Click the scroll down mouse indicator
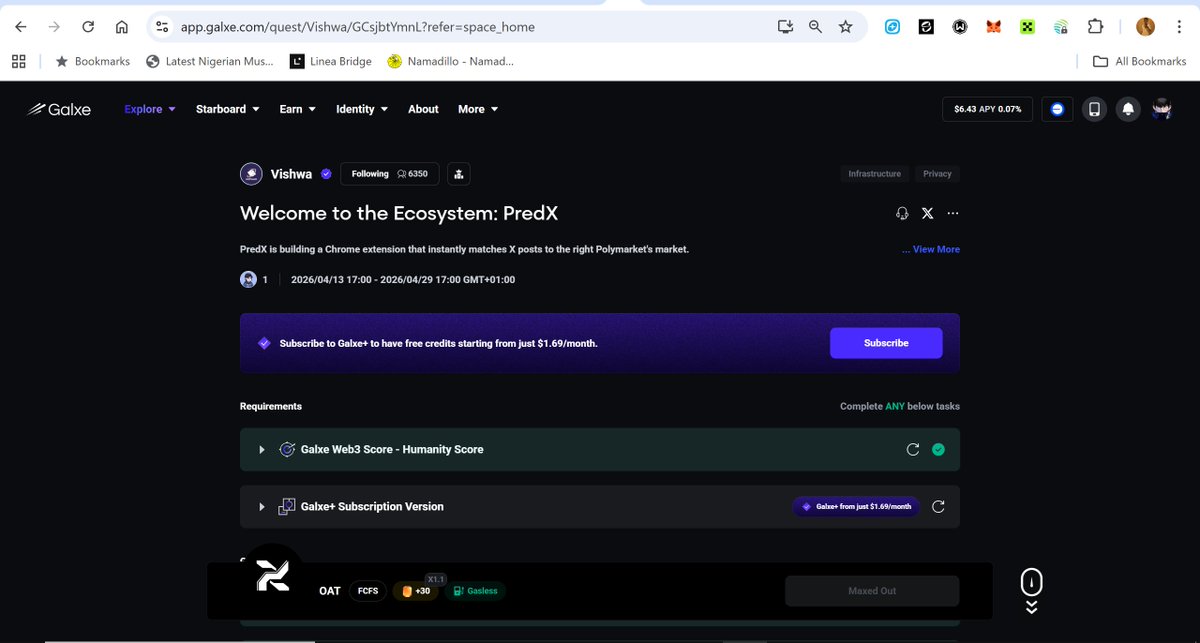 click(1031, 591)
